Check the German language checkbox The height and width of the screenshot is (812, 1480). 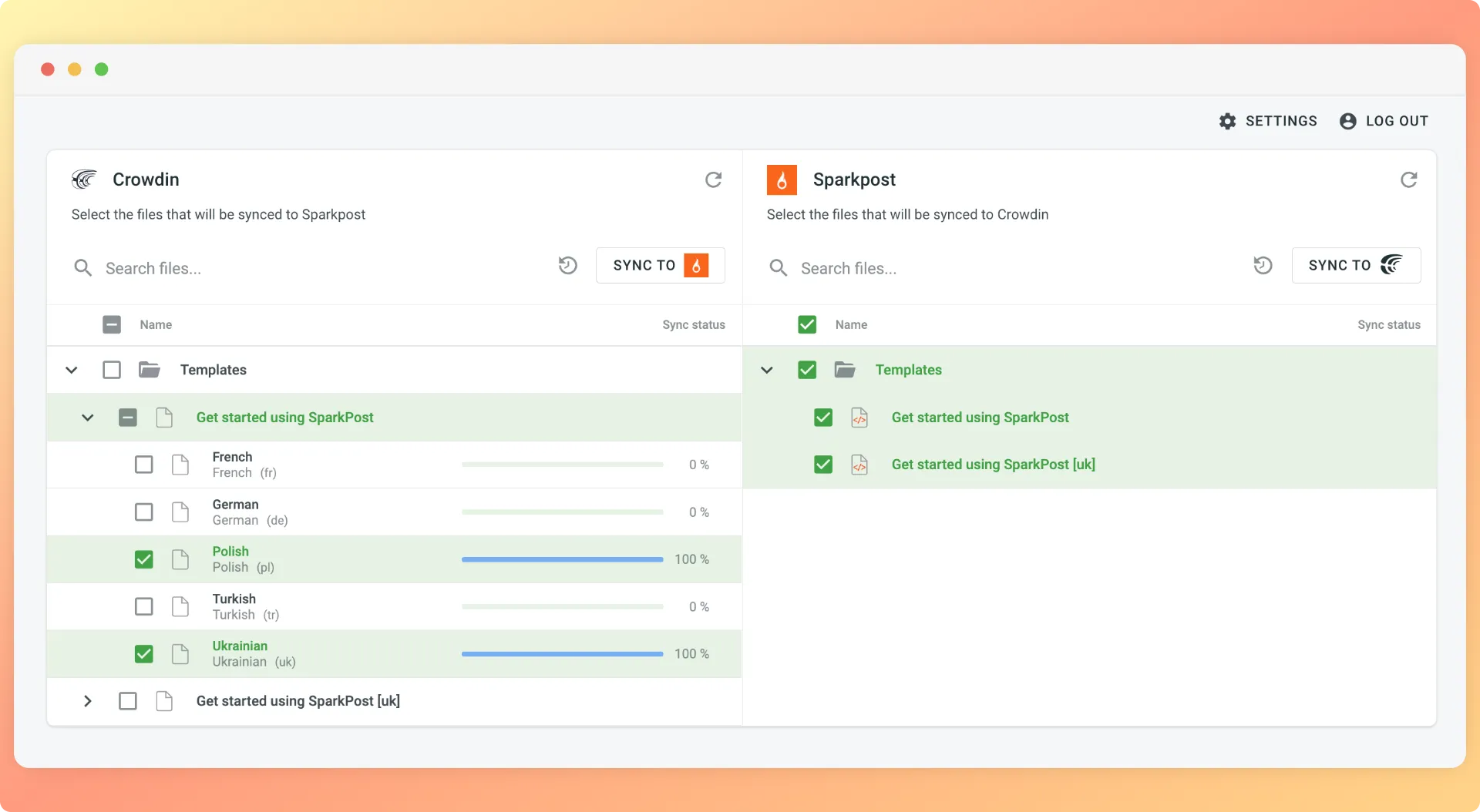tap(144, 512)
